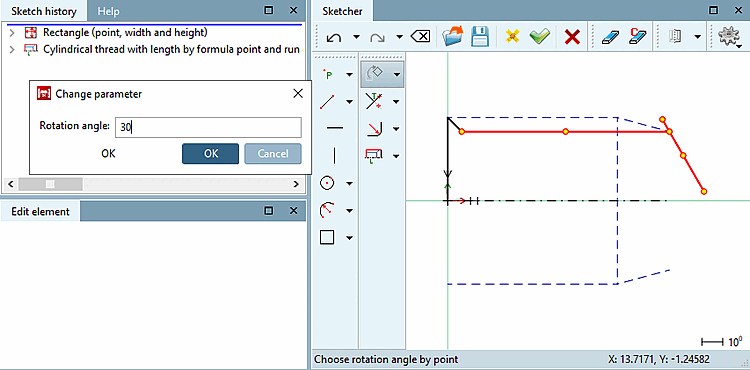Click the scale indicator showing 10⁰
Image resolution: width=750 pixels, height=370 pixels.
click(722, 342)
